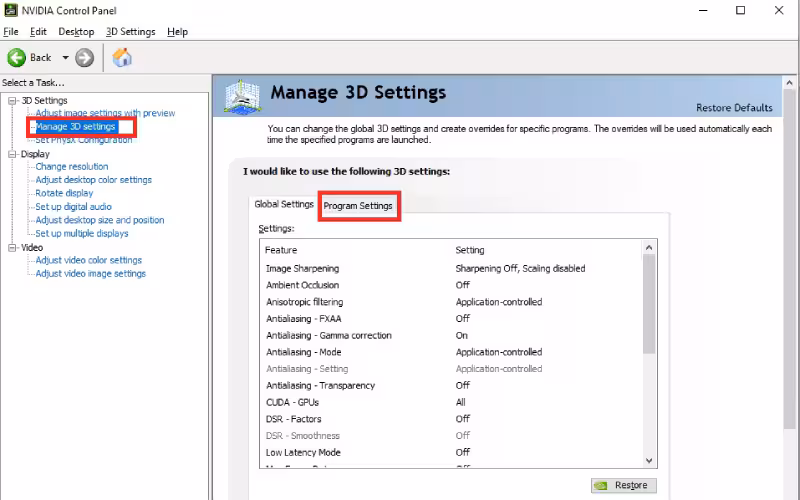The image size is (800, 500).
Task: Close the NVIDIA Control Panel window
Action: (x=779, y=10)
